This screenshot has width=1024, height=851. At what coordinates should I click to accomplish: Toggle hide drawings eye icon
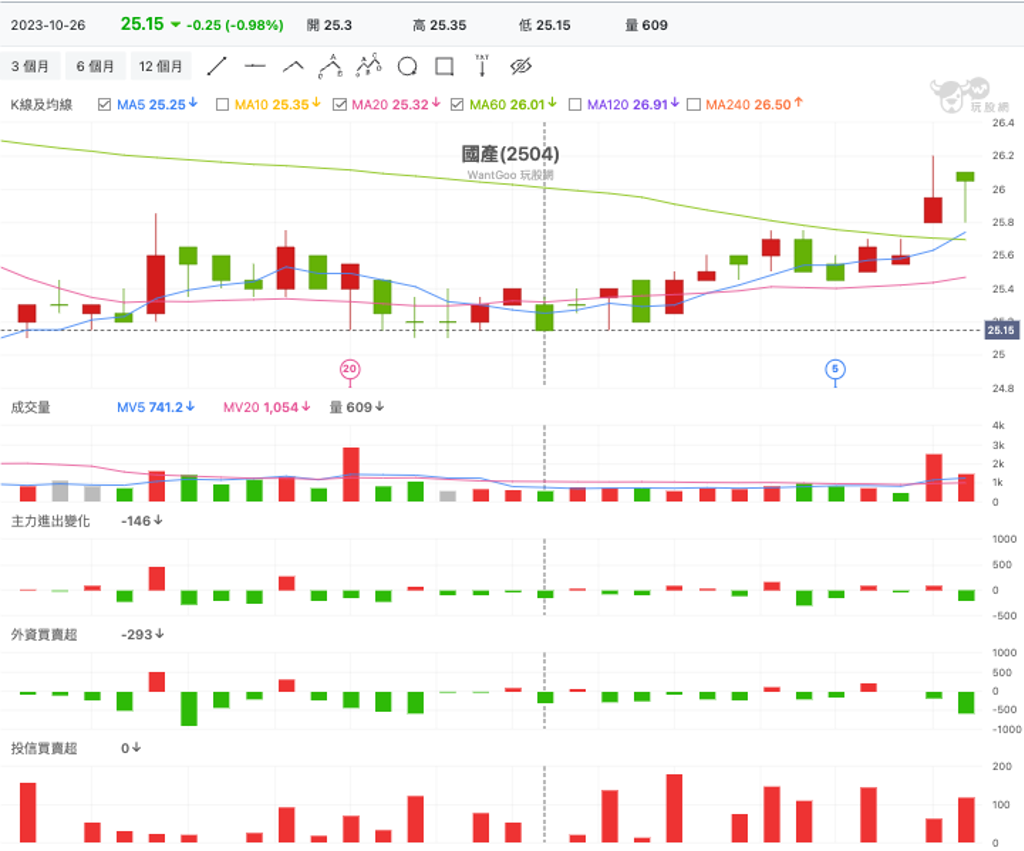520,66
